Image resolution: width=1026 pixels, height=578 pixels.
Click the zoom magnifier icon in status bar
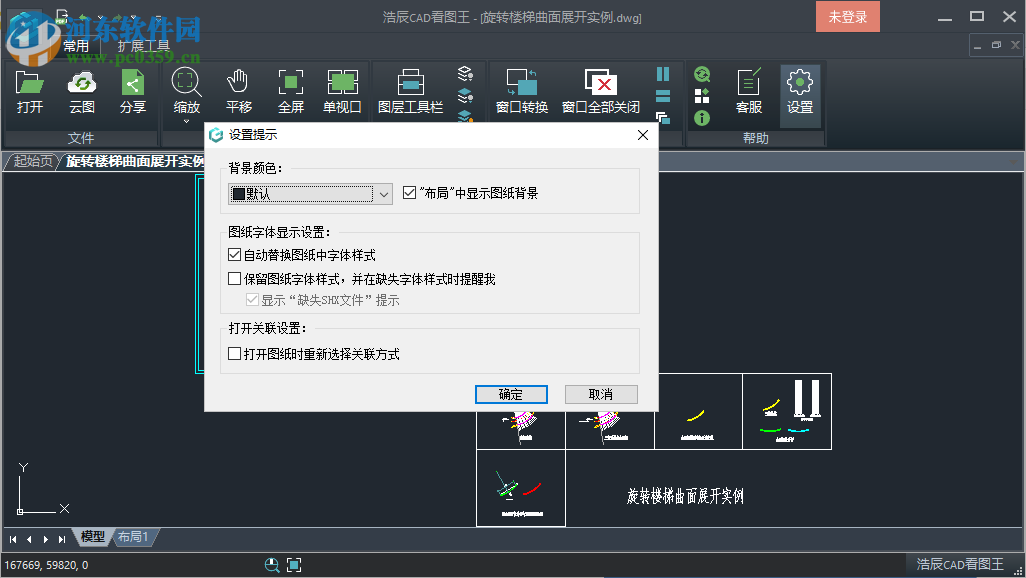tap(272, 565)
